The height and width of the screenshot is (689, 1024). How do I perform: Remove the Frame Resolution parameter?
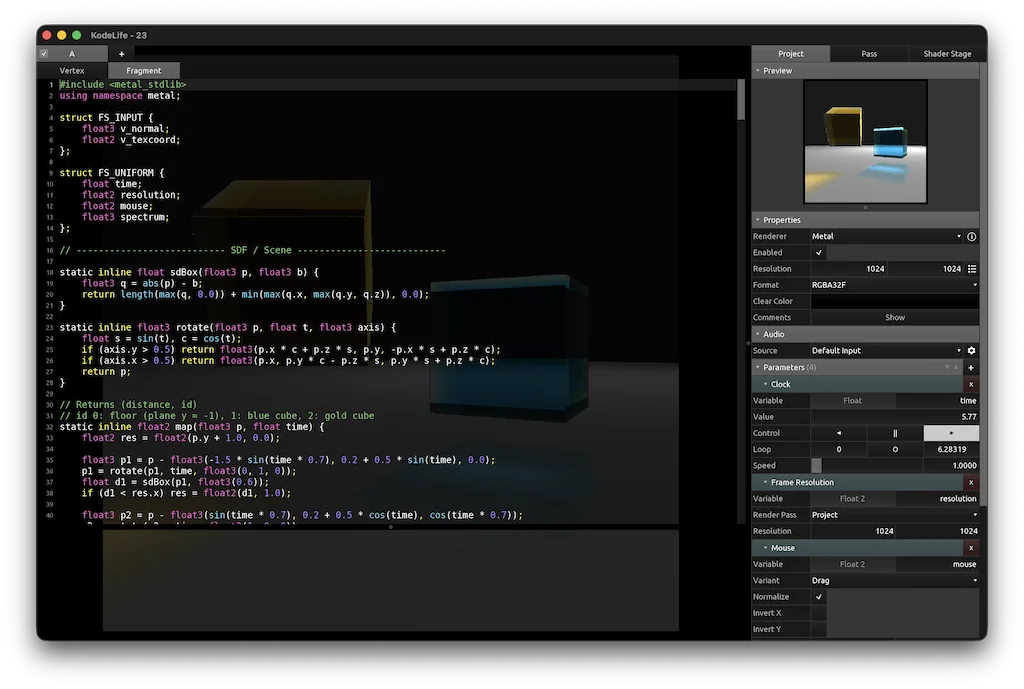coord(971,483)
